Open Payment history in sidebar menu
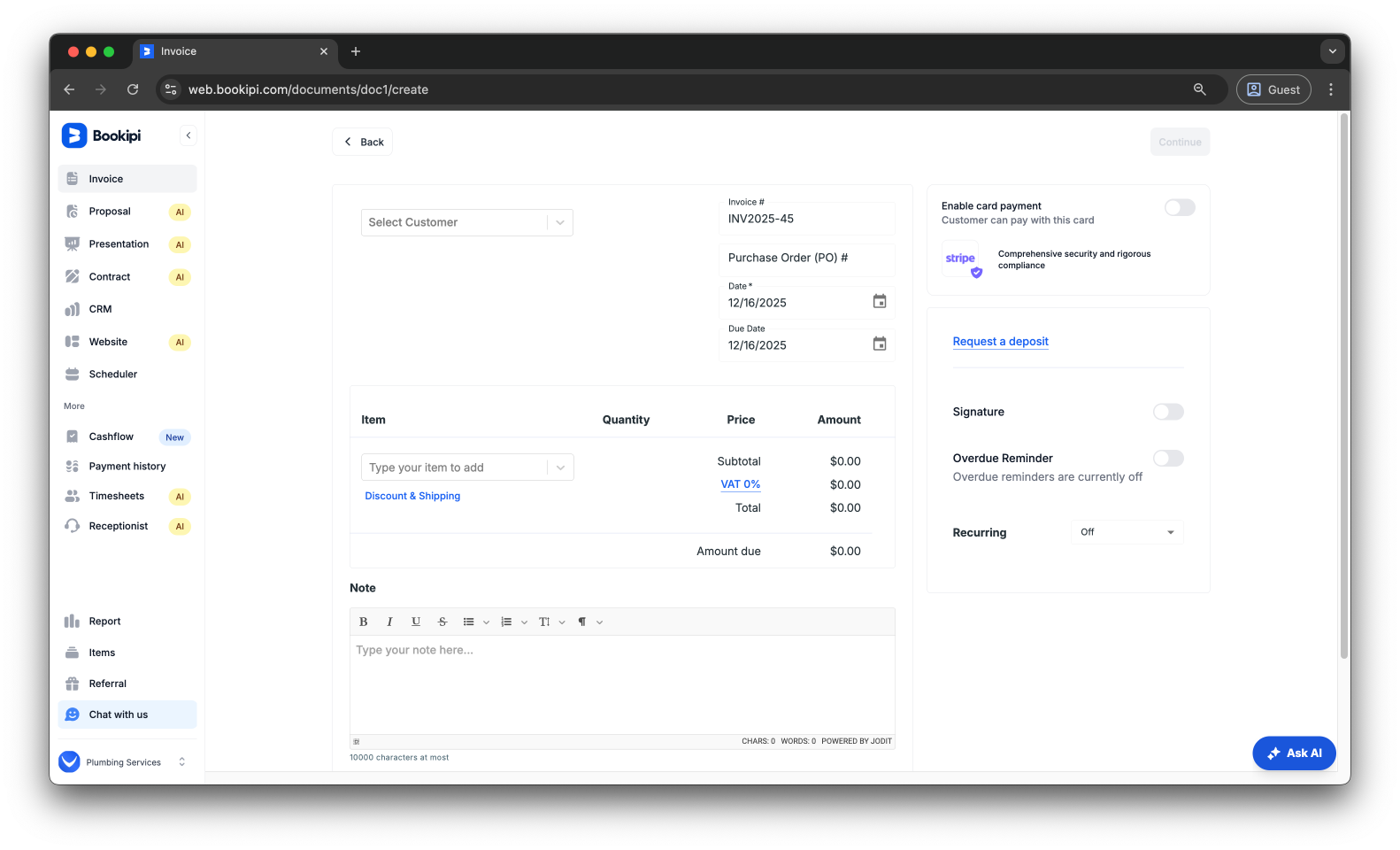 (x=127, y=467)
